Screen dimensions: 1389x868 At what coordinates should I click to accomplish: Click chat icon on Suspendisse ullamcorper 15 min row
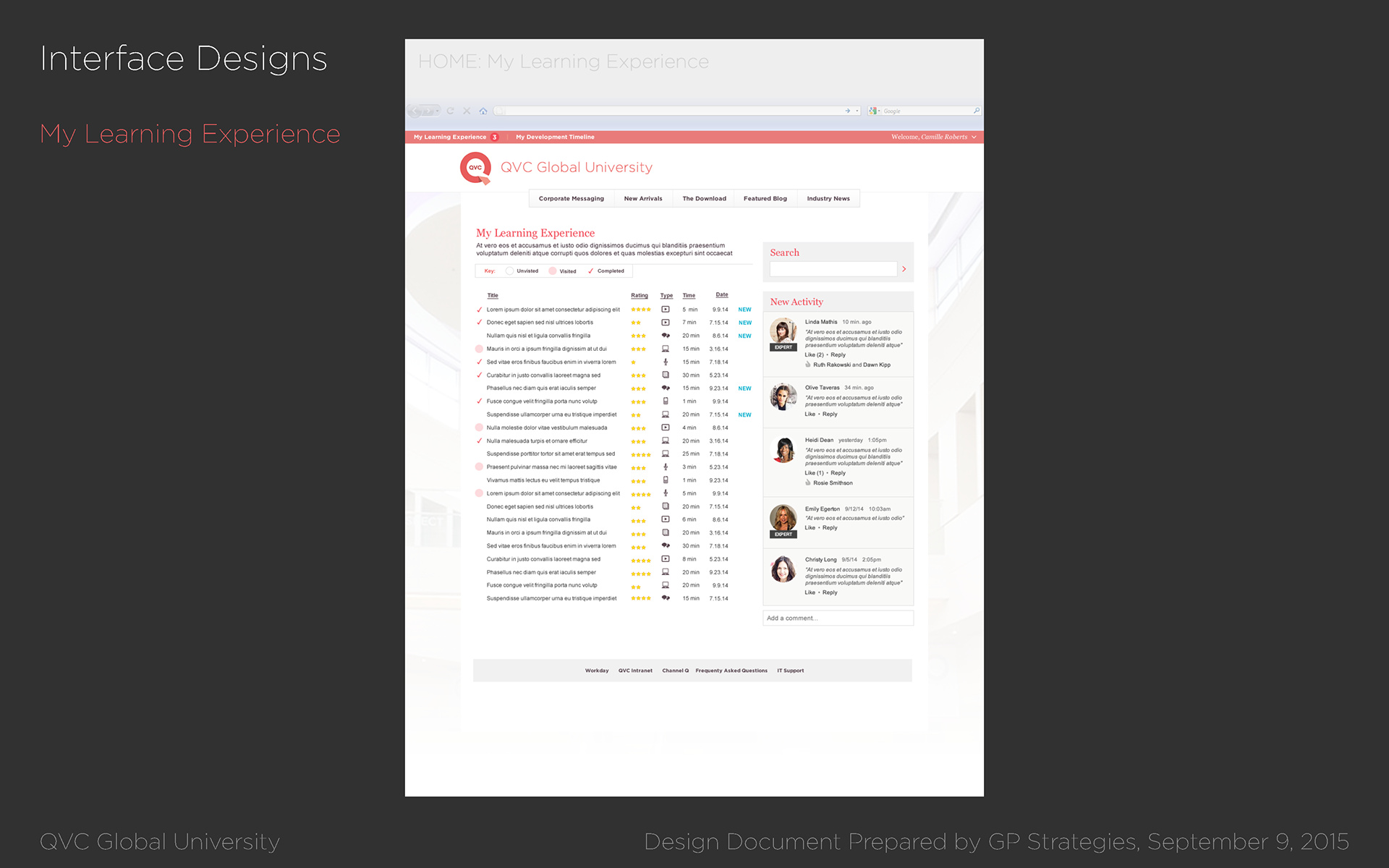tap(666, 598)
